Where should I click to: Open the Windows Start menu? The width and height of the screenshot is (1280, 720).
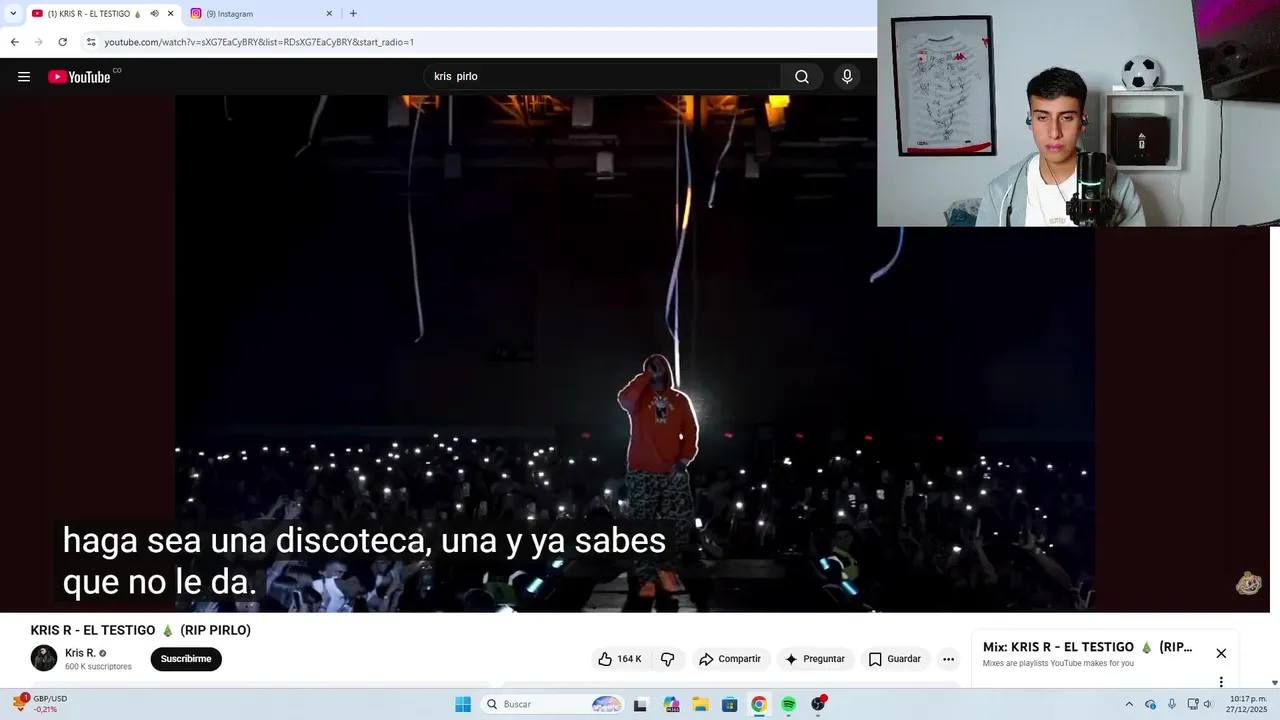[x=463, y=704]
